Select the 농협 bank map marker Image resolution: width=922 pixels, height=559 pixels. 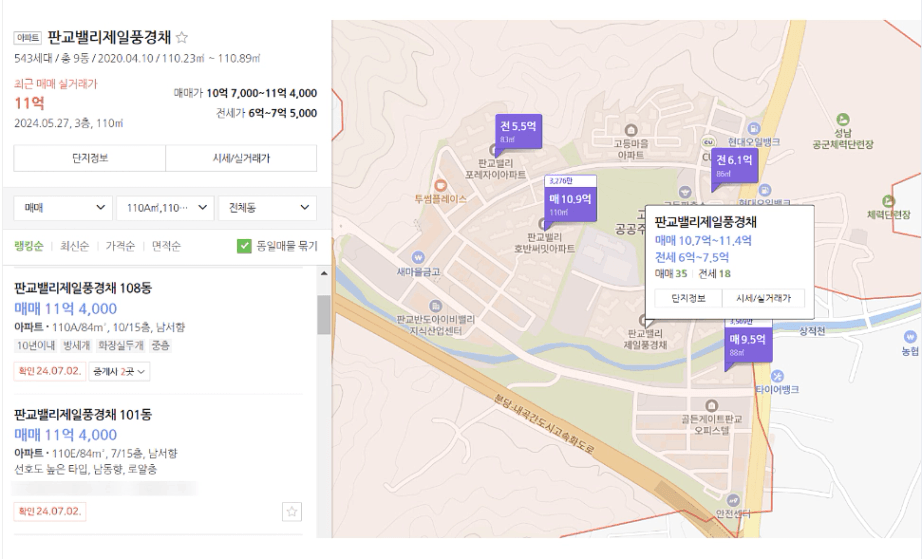pos(910,337)
